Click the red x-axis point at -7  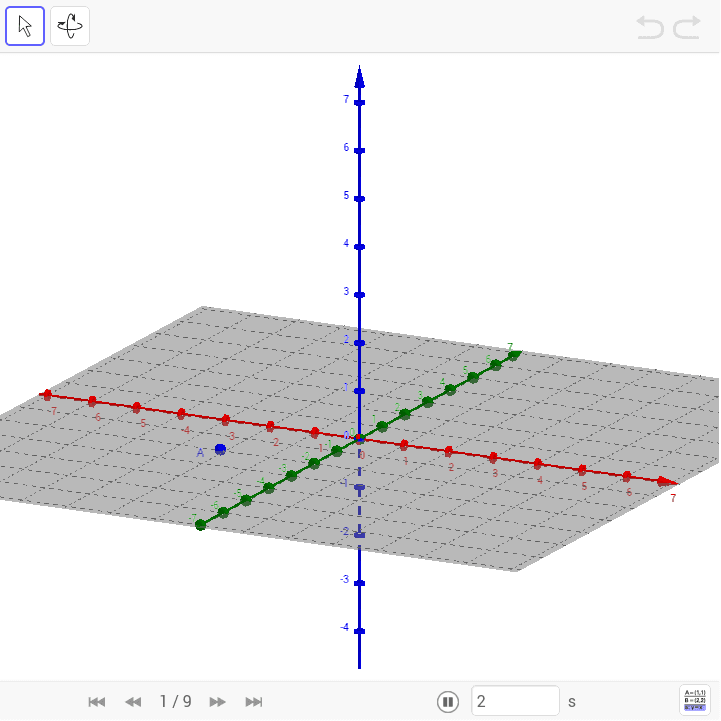click(x=47, y=394)
